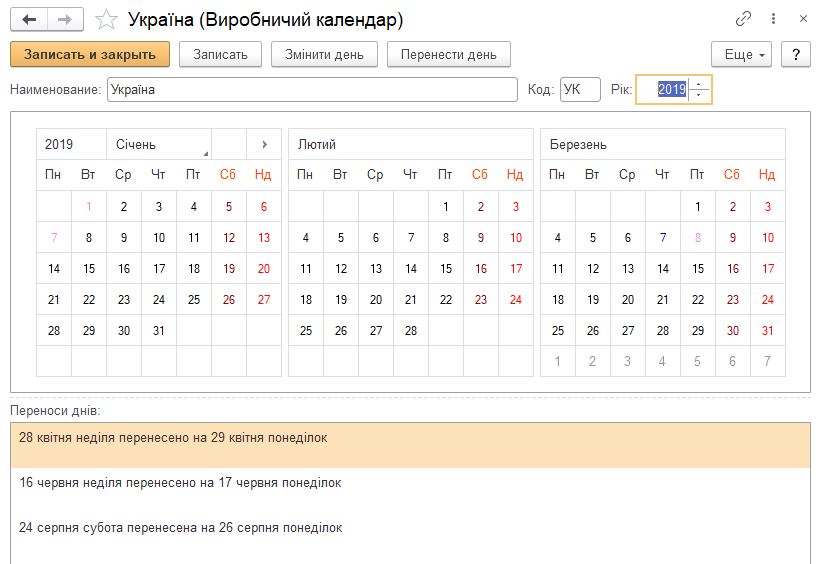Click Записать и закрыть button
The height and width of the screenshot is (564, 827).
(x=90, y=54)
